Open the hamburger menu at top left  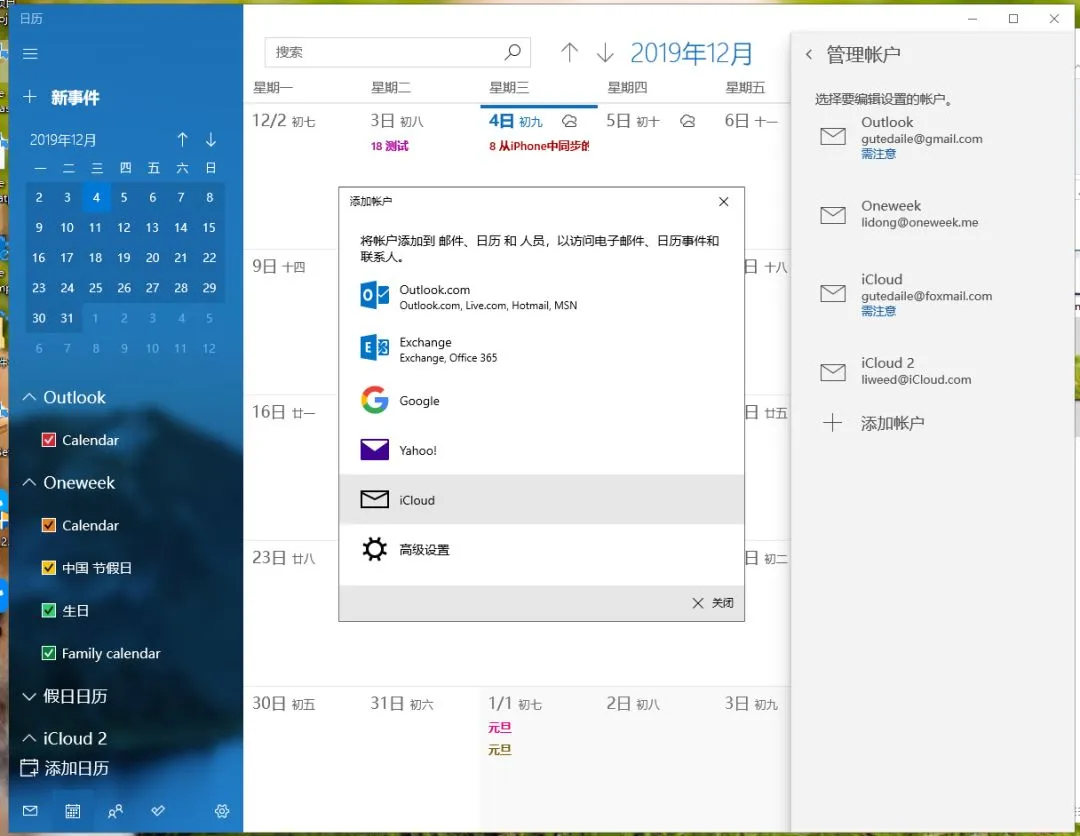click(29, 53)
